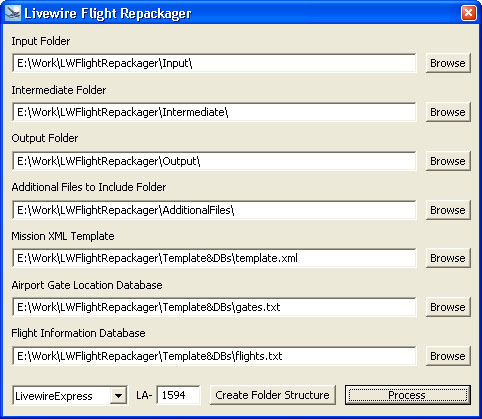Browse for the Output Folder
The image size is (482, 419).
point(448,161)
